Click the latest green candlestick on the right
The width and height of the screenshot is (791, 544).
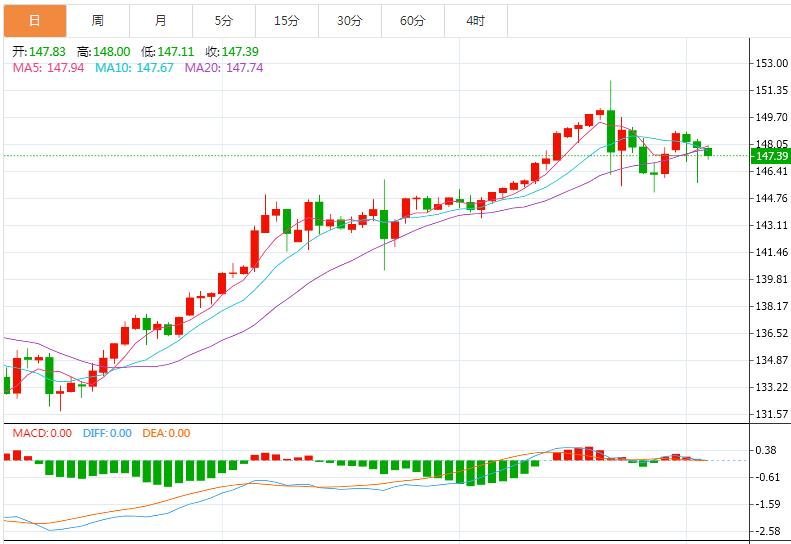click(x=708, y=152)
